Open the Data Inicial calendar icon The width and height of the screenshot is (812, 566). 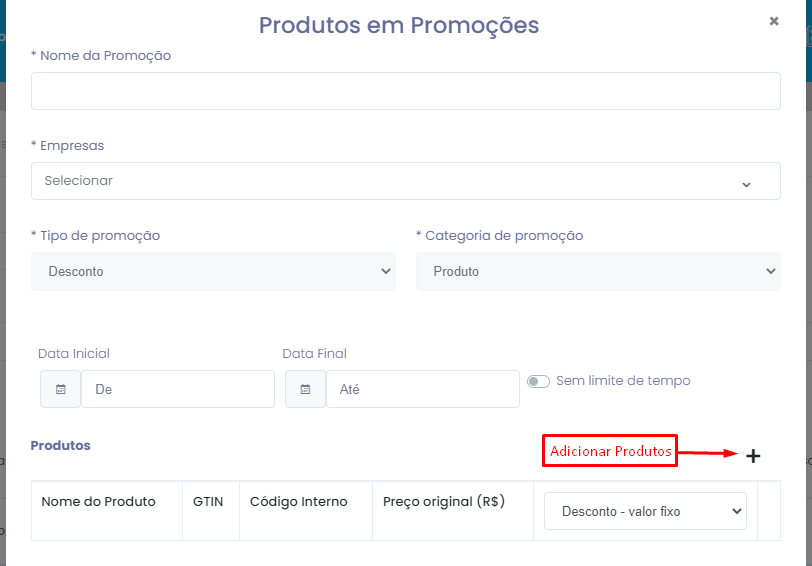click(x=61, y=389)
